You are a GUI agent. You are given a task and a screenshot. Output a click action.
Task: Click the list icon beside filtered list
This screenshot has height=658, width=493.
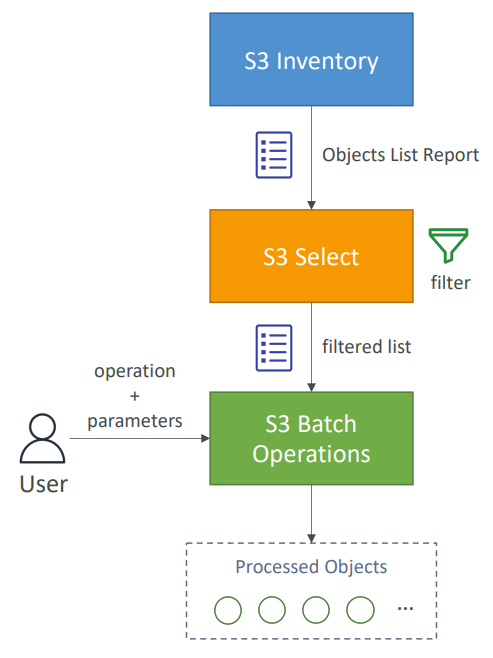274,348
